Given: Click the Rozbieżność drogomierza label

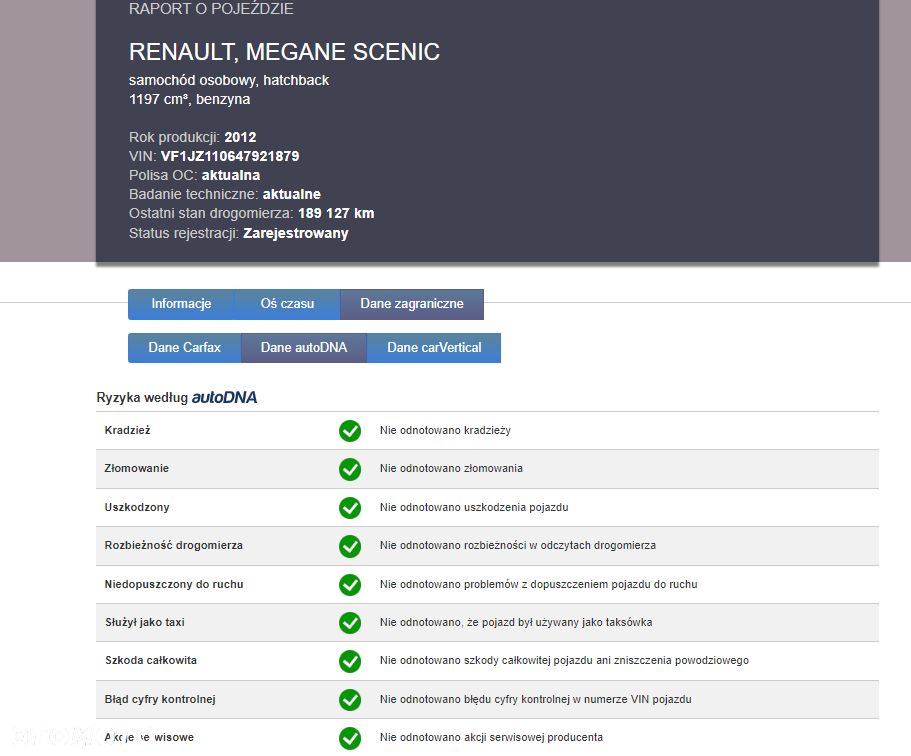Looking at the screenshot, I should pyautogui.click(x=174, y=545).
